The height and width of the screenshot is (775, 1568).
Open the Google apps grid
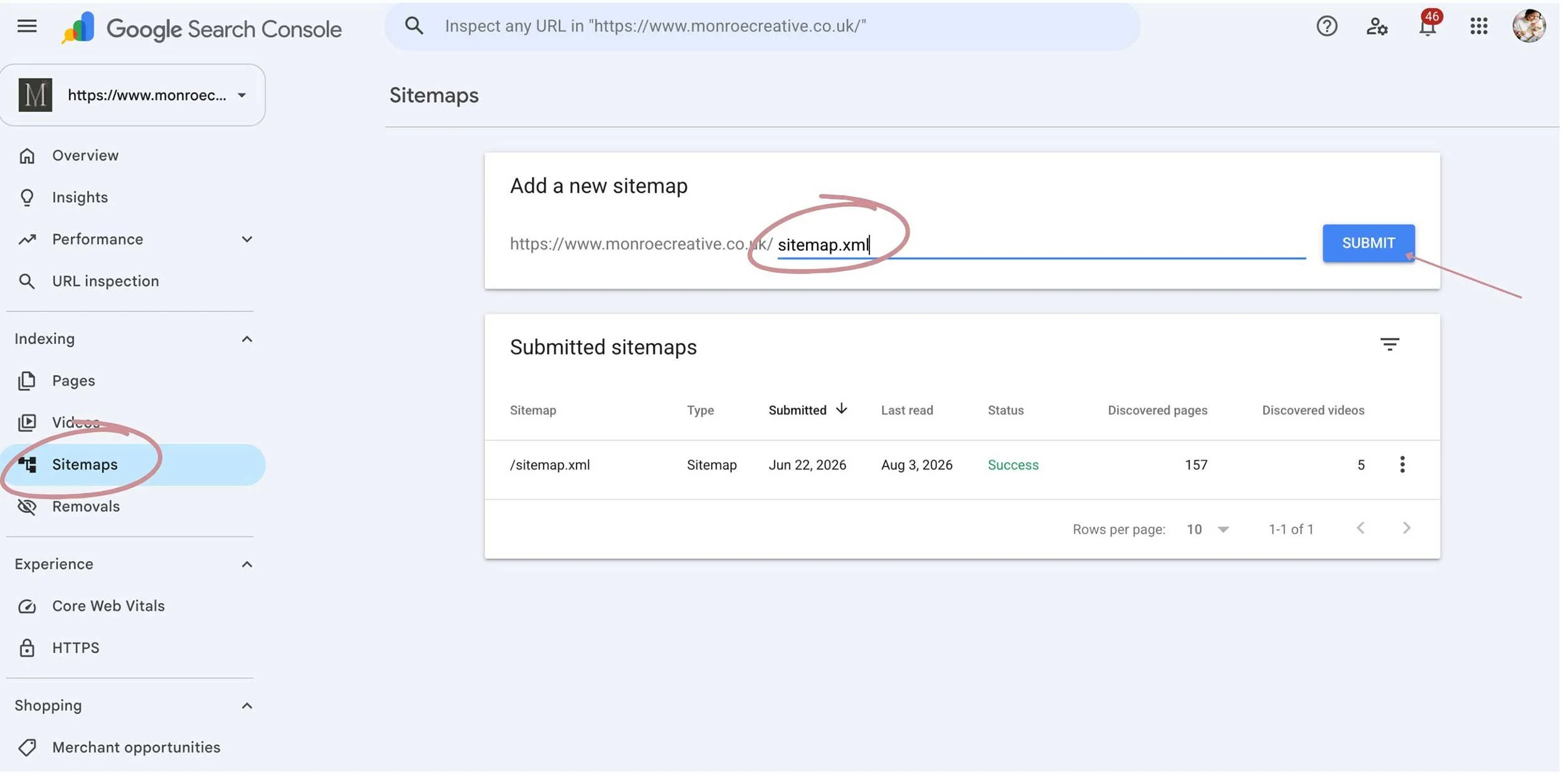point(1478,26)
